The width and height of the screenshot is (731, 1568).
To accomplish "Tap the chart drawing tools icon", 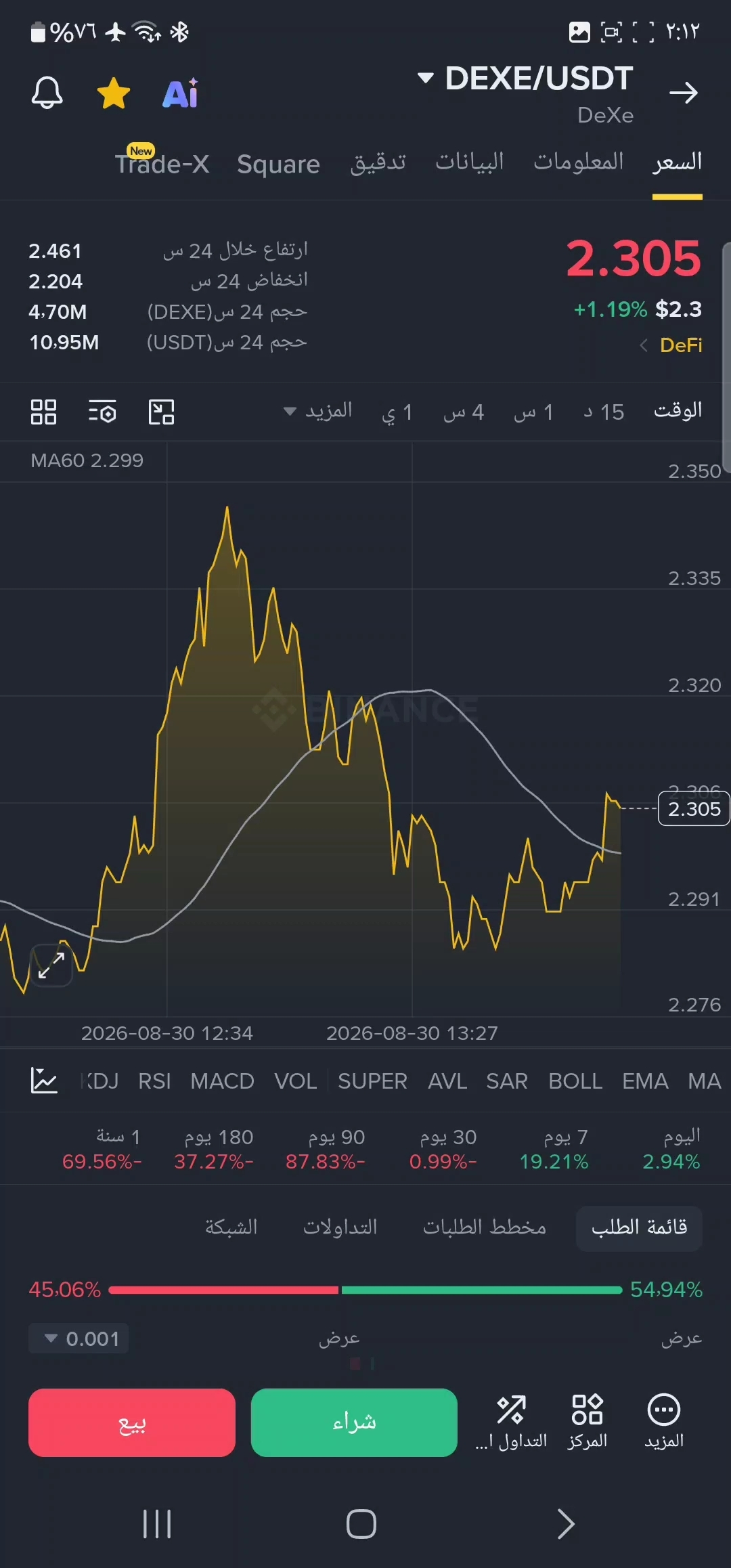I will pos(161,412).
